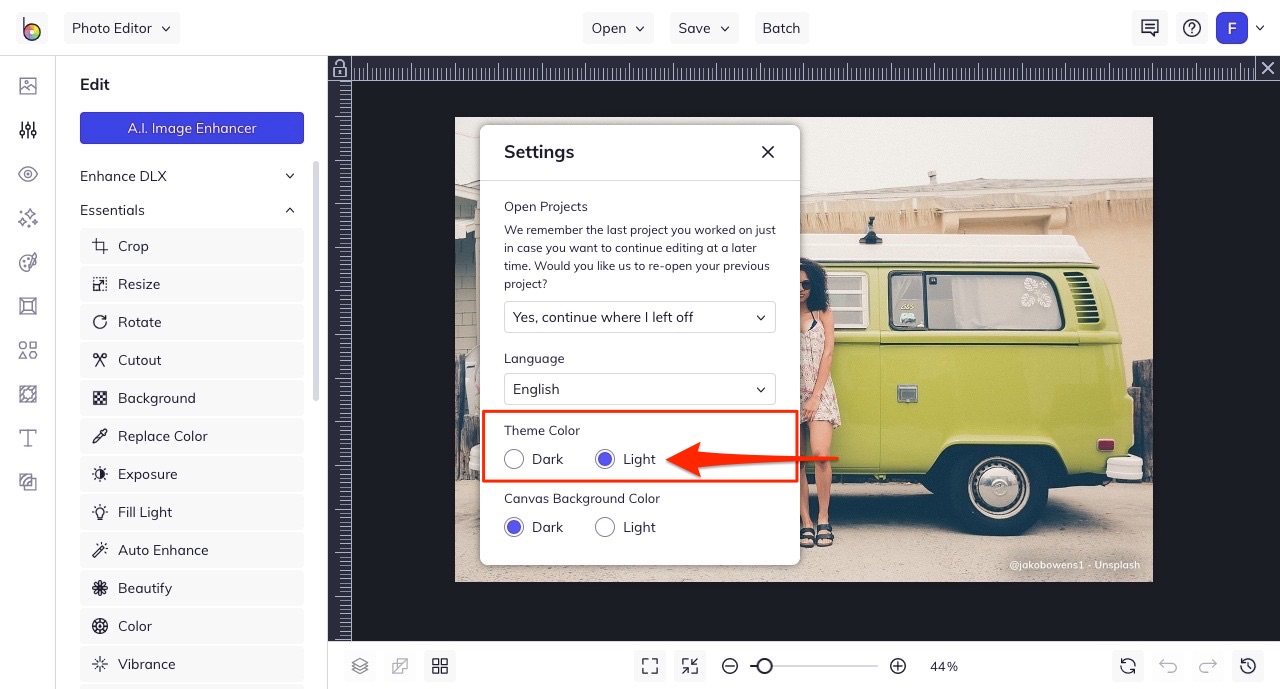
Task: Click the fit to screen icon
Action: click(x=650, y=666)
